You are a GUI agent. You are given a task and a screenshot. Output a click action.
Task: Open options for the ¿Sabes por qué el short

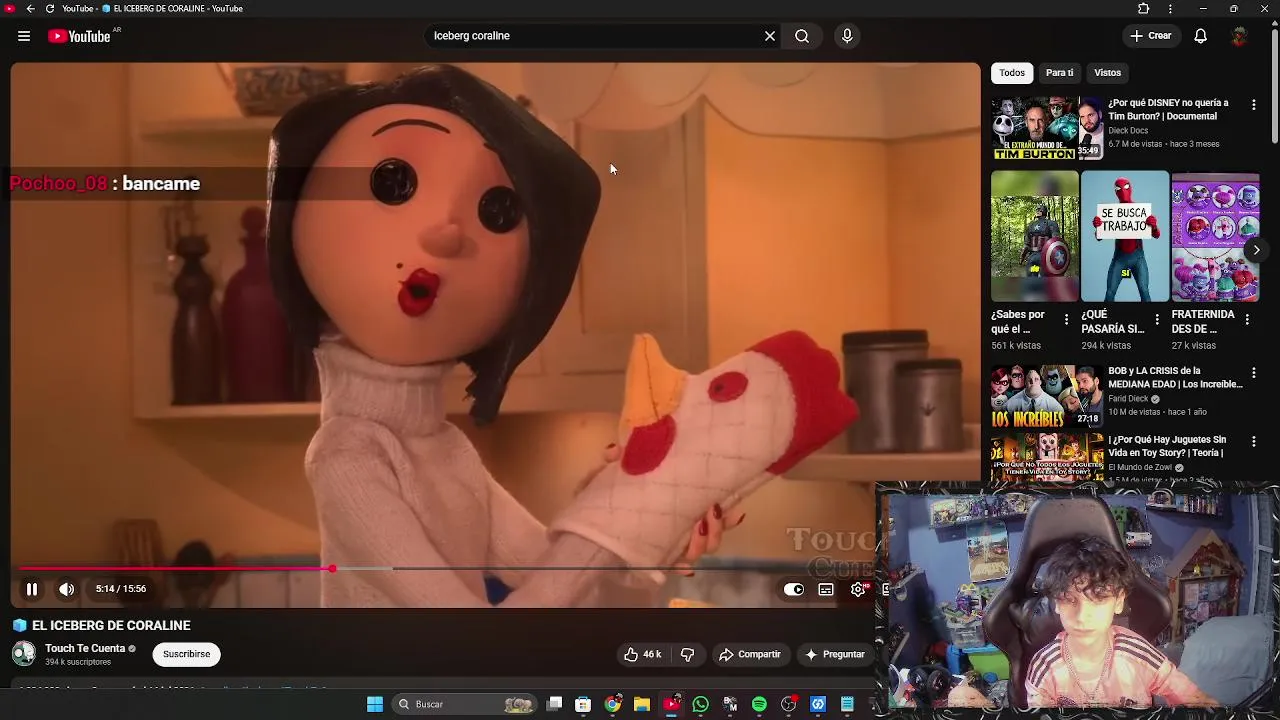[x=1066, y=320]
